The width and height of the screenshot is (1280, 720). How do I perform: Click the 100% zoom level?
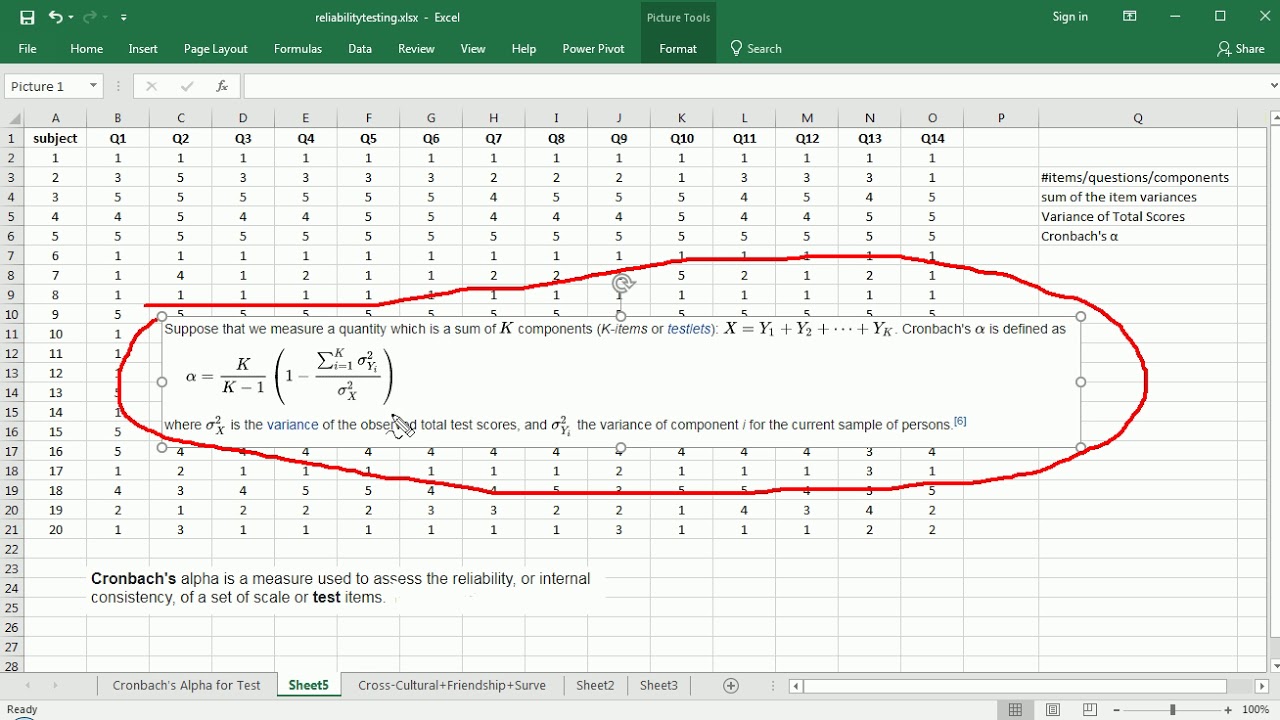(1256, 710)
